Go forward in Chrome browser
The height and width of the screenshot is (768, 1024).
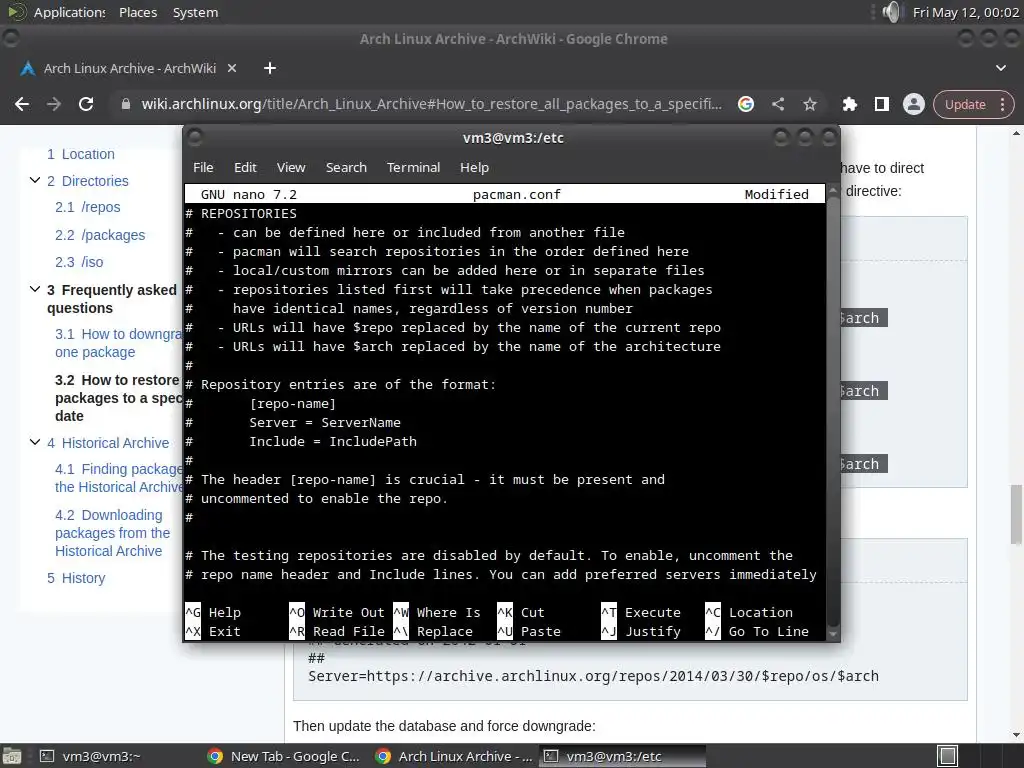tap(54, 104)
